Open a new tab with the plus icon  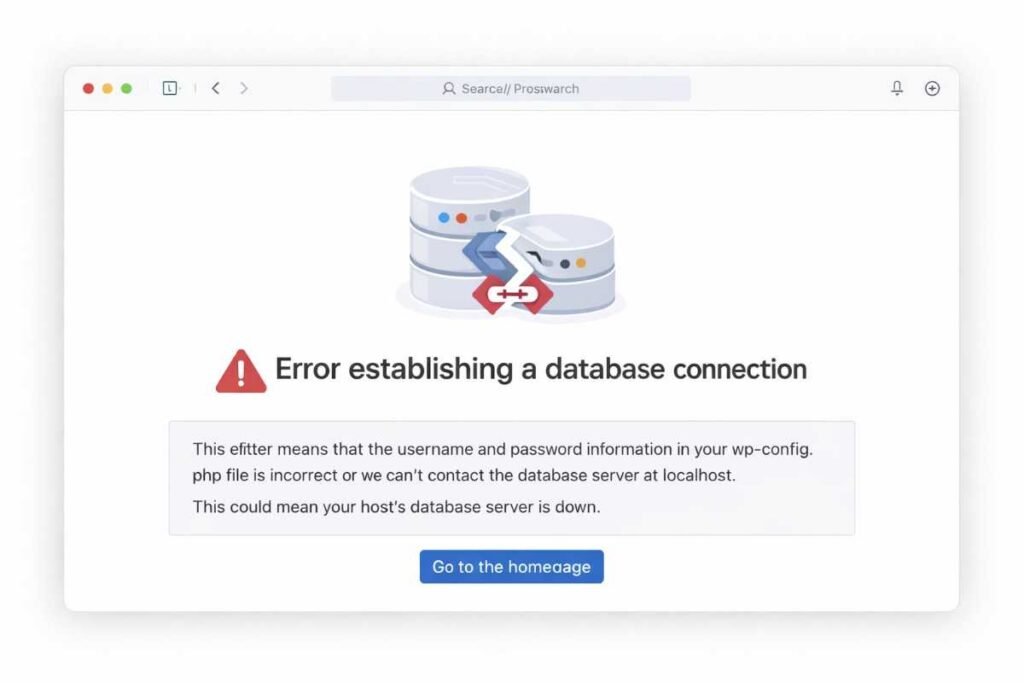point(932,88)
